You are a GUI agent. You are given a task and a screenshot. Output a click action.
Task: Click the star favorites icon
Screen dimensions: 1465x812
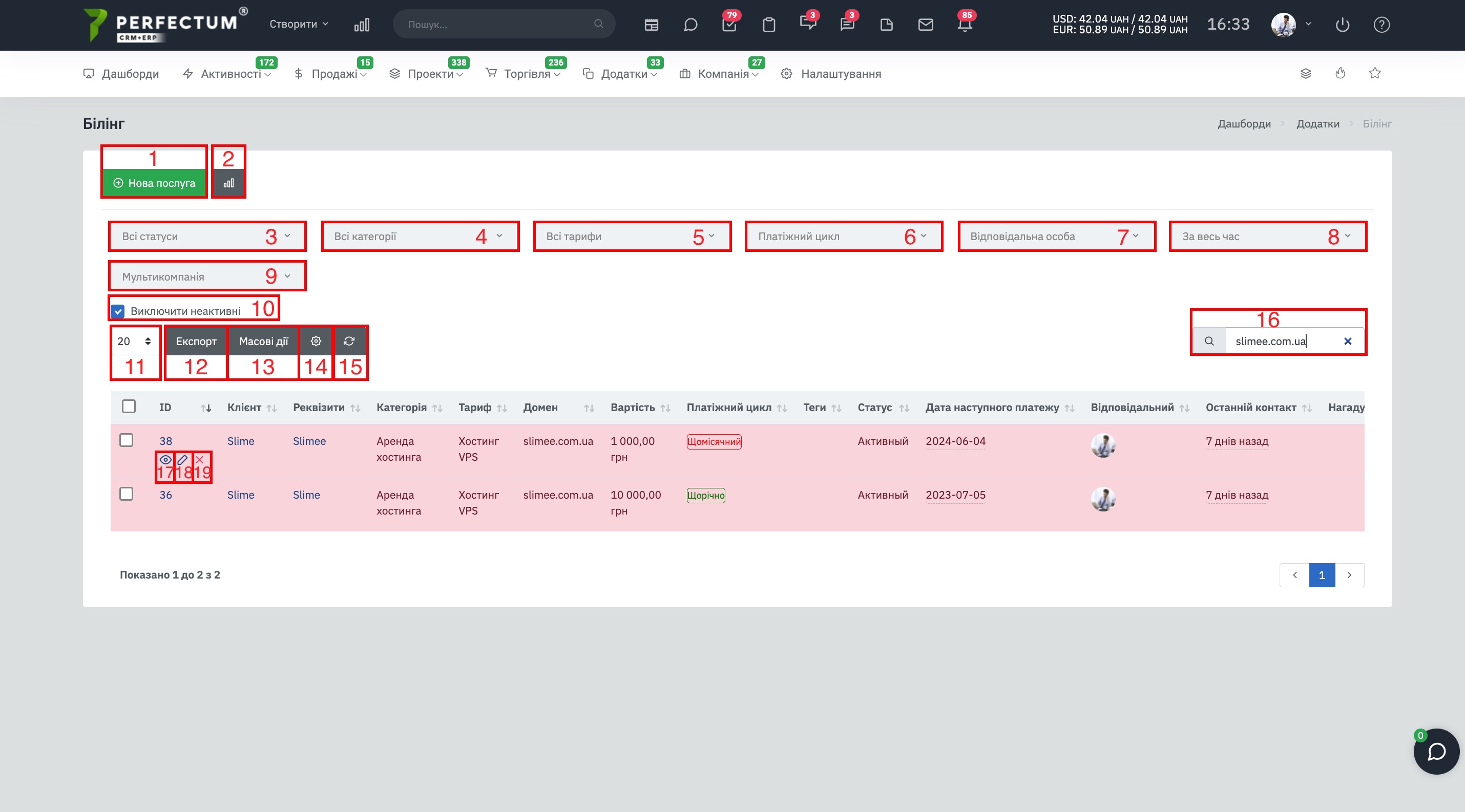1375,73
